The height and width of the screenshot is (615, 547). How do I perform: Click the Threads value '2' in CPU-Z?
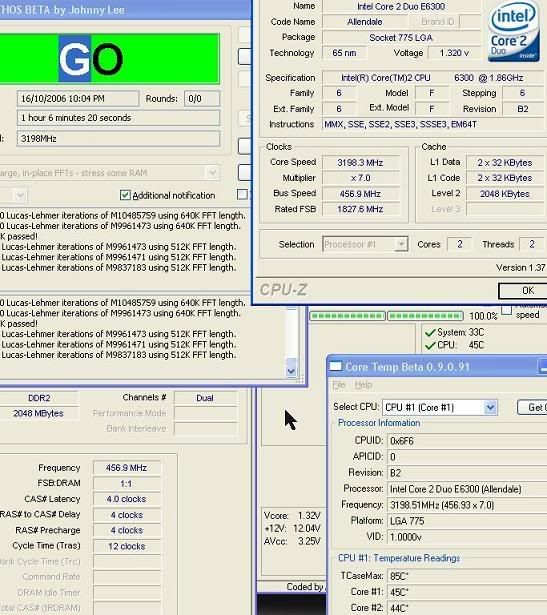coord(532,244)
